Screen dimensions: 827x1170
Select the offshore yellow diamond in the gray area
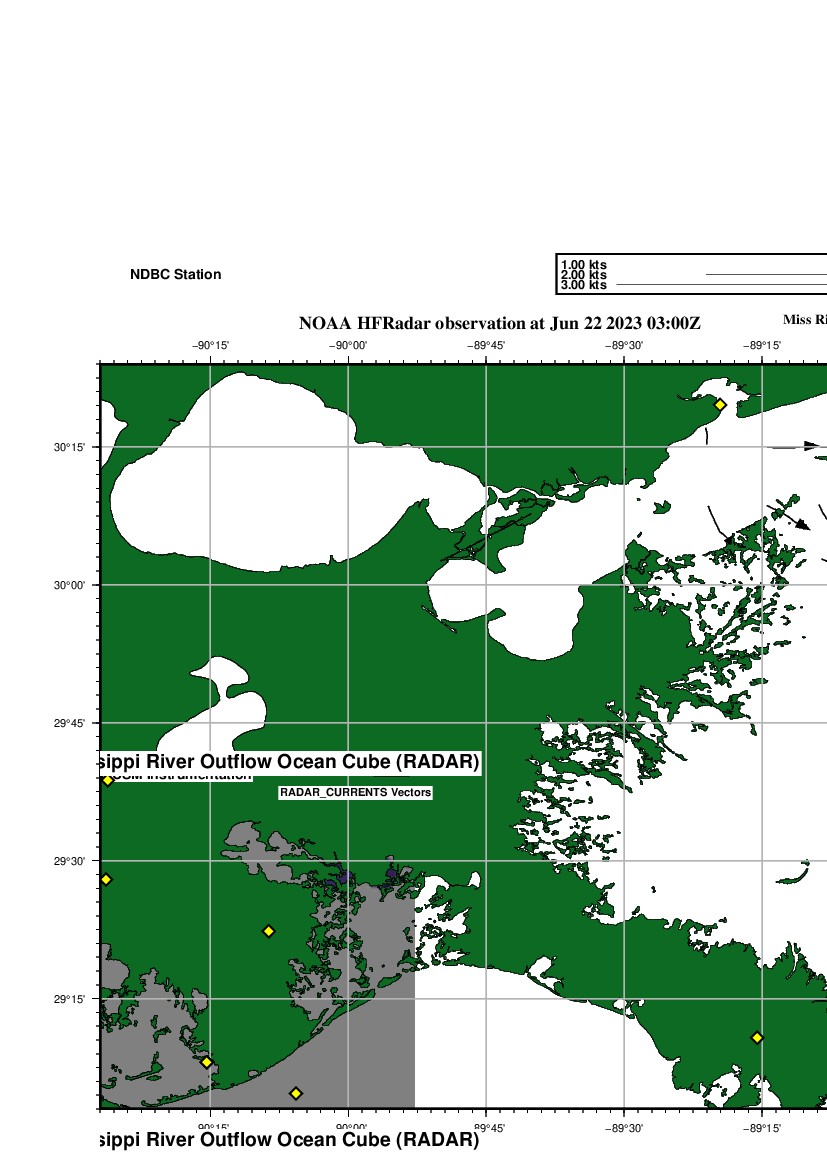coord(295,1093)
